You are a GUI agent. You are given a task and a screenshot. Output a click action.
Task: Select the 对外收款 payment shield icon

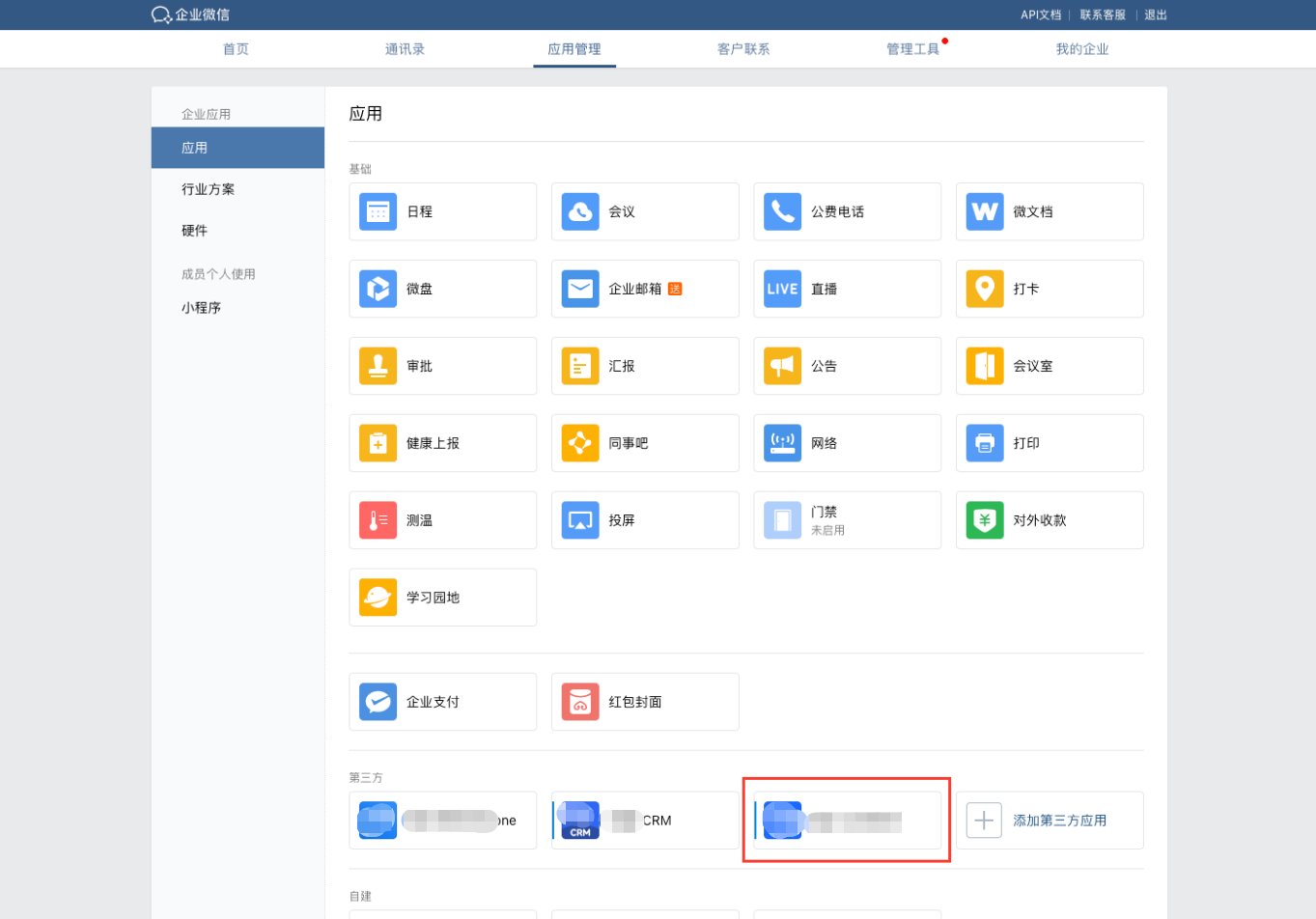point(985,520)
